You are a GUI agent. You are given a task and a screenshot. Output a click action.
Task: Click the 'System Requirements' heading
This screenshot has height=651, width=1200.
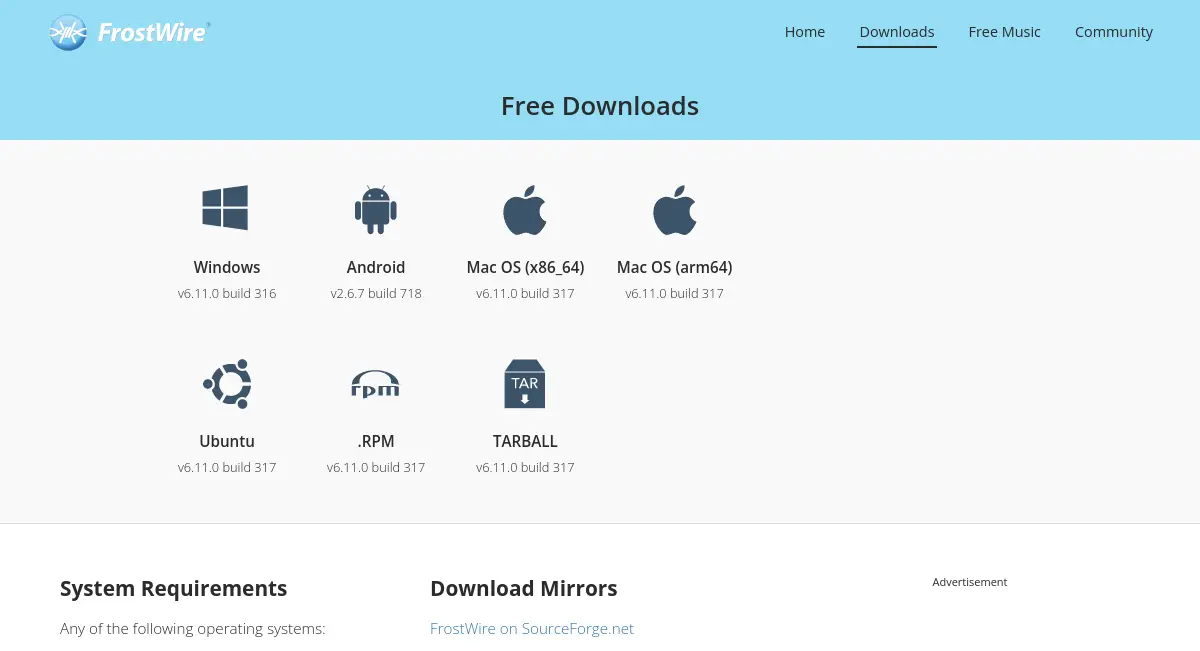point(174,588)
